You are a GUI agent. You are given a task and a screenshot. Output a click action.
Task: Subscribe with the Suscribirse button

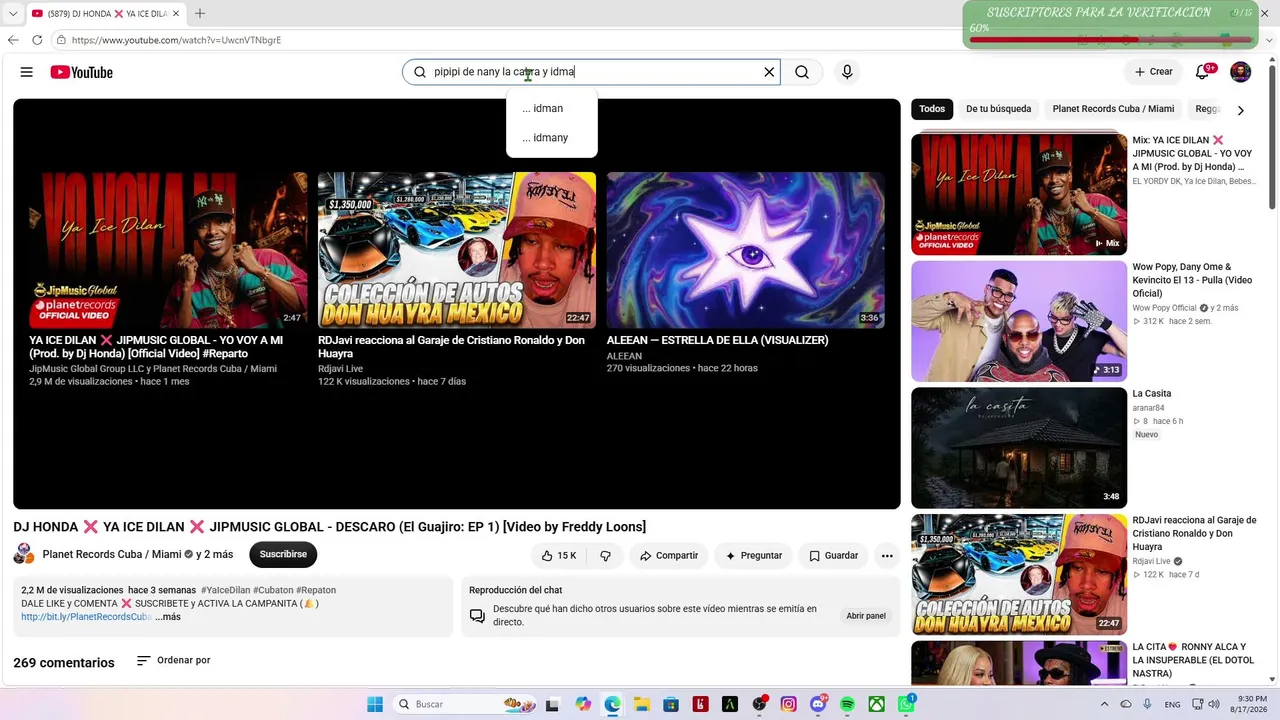pyautogui.click(x=283, y=554)
